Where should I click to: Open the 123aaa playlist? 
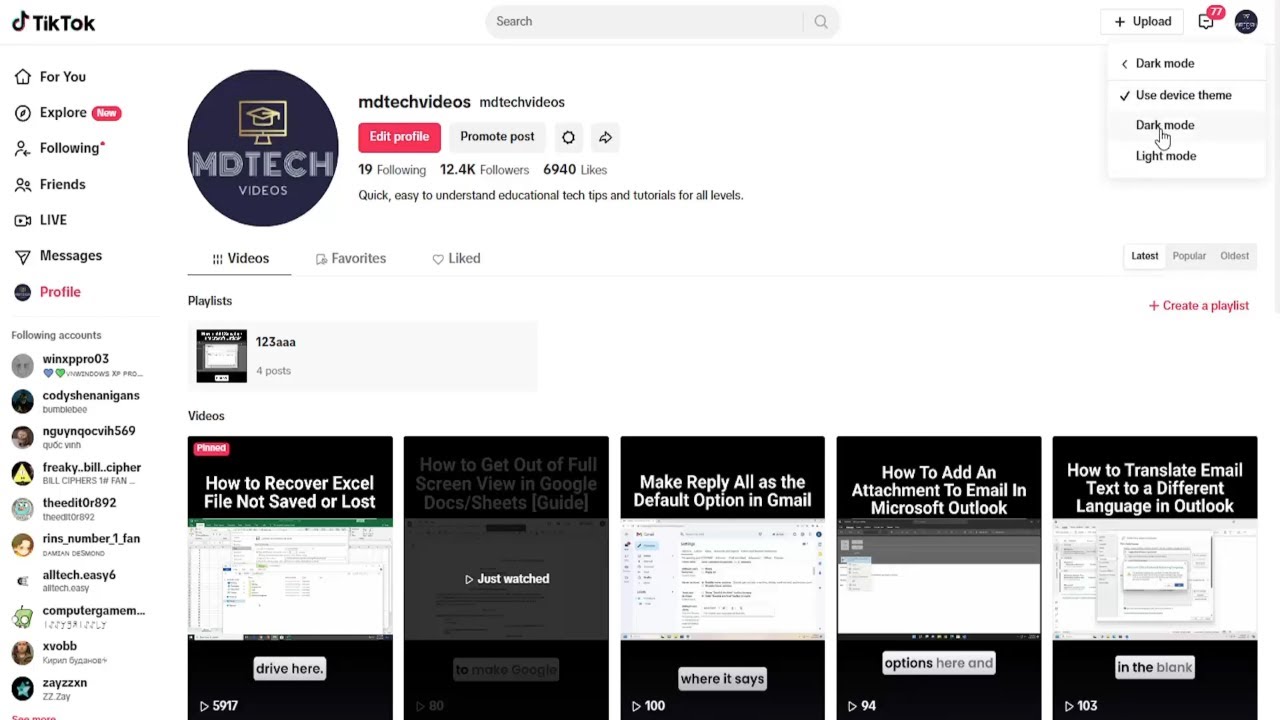point(362,356)
